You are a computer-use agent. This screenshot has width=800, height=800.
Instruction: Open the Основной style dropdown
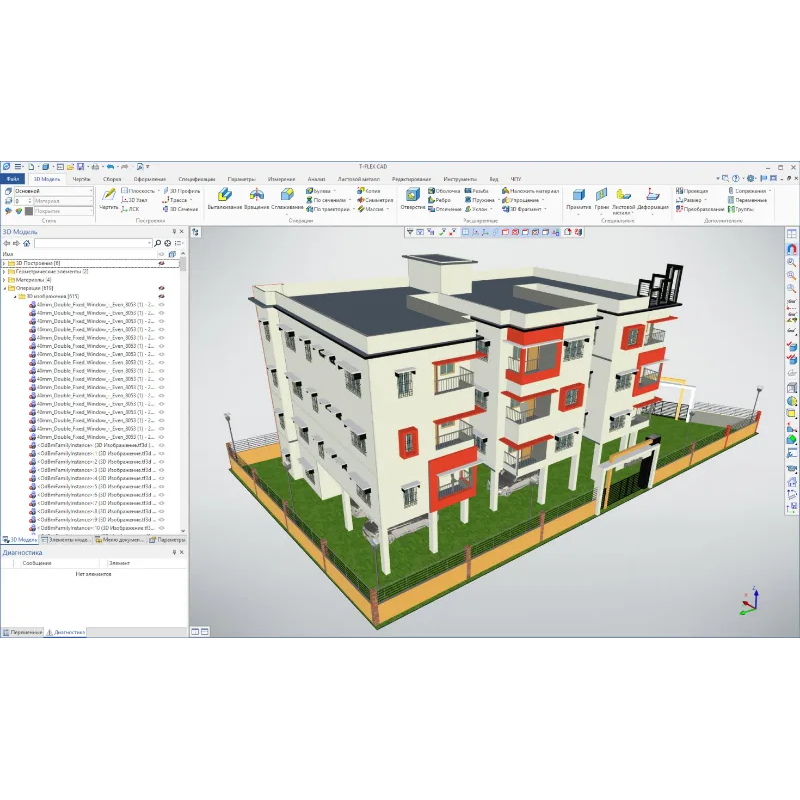89,190
